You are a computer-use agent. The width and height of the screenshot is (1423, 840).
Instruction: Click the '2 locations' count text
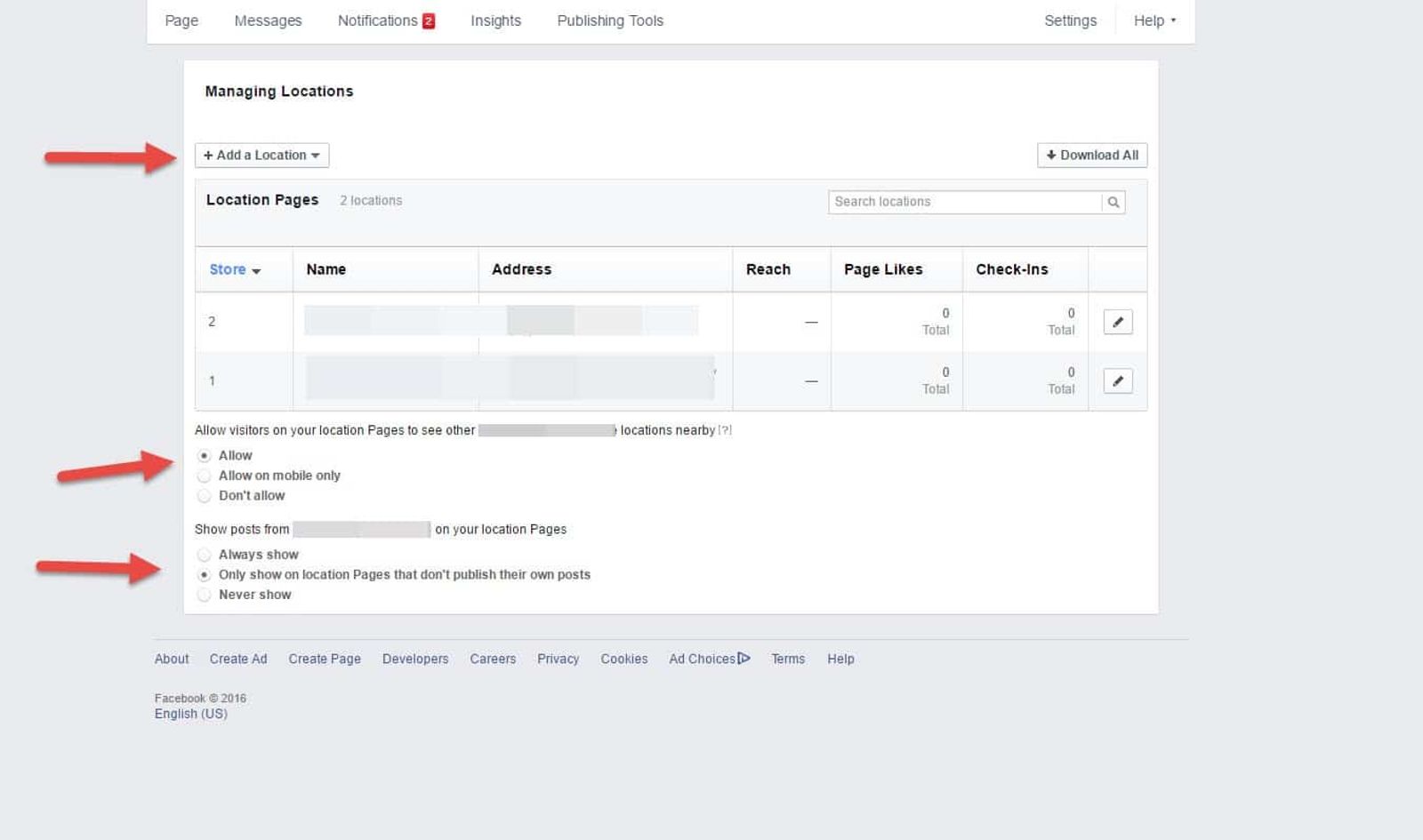(x=371, y=201)
